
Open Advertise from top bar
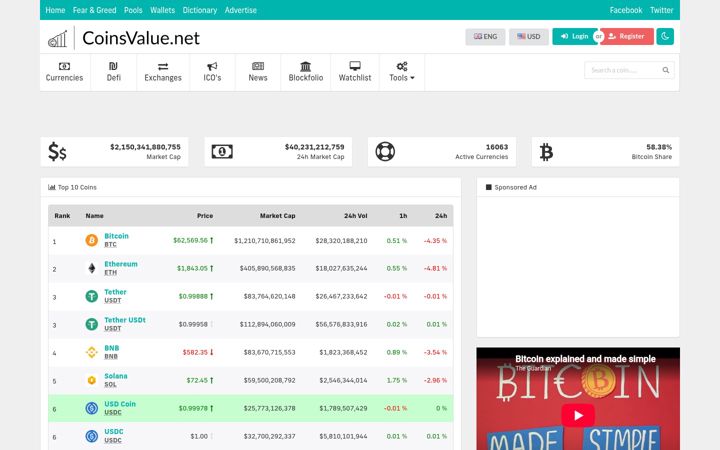(x=241, y=10)
